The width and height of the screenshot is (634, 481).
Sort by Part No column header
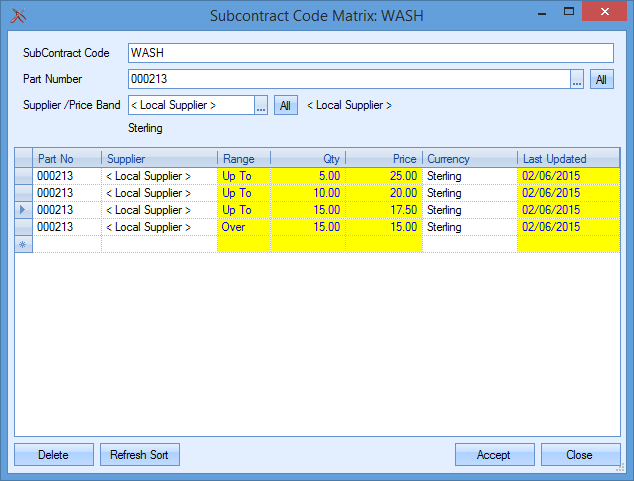[x=67, y=158]
